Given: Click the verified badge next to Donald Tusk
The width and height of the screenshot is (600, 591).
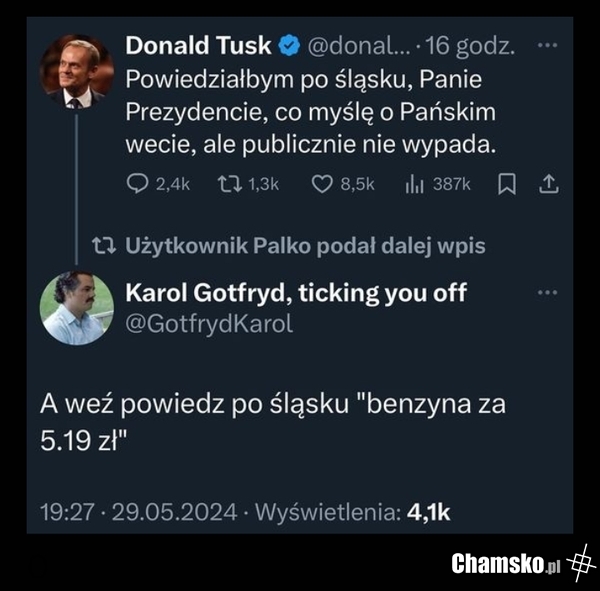Looking at the screenshot, I should click(289, 46).
